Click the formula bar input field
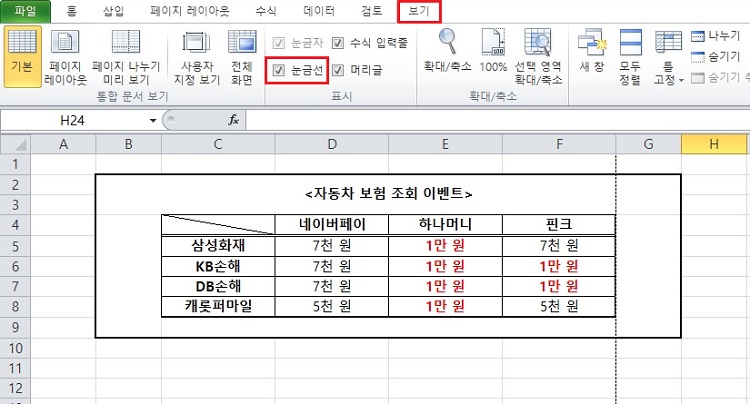The image size is (750, 404). tap(497, 120)
